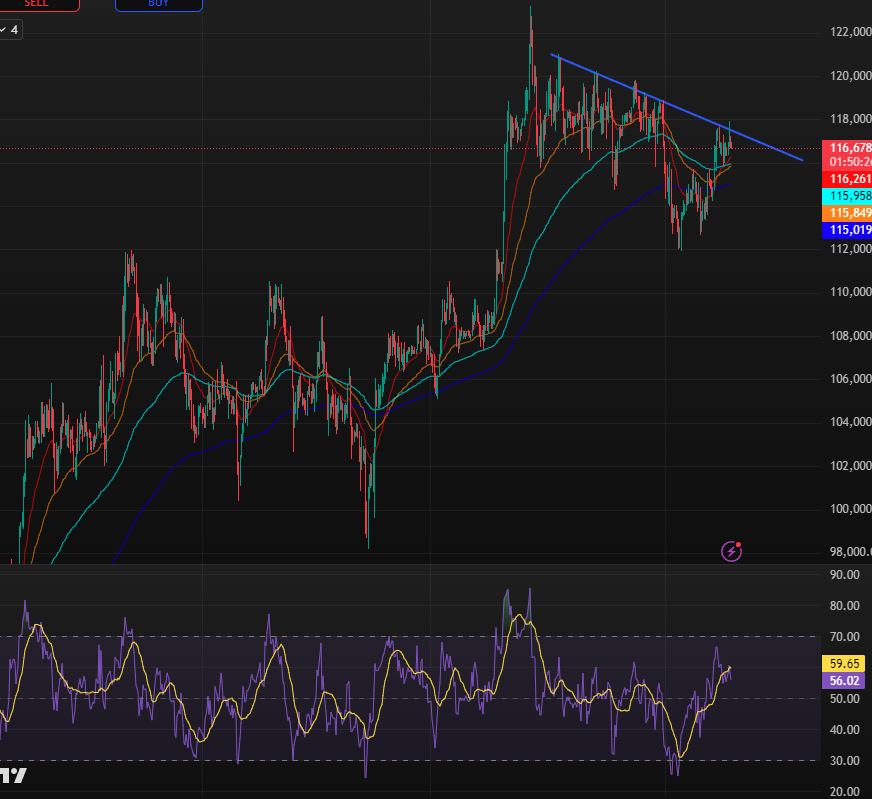Image resolution: width=872 pixels, height=799 pixels.
Task: Click the 102,000 price axis label
Action: click(x=850, y=466)
